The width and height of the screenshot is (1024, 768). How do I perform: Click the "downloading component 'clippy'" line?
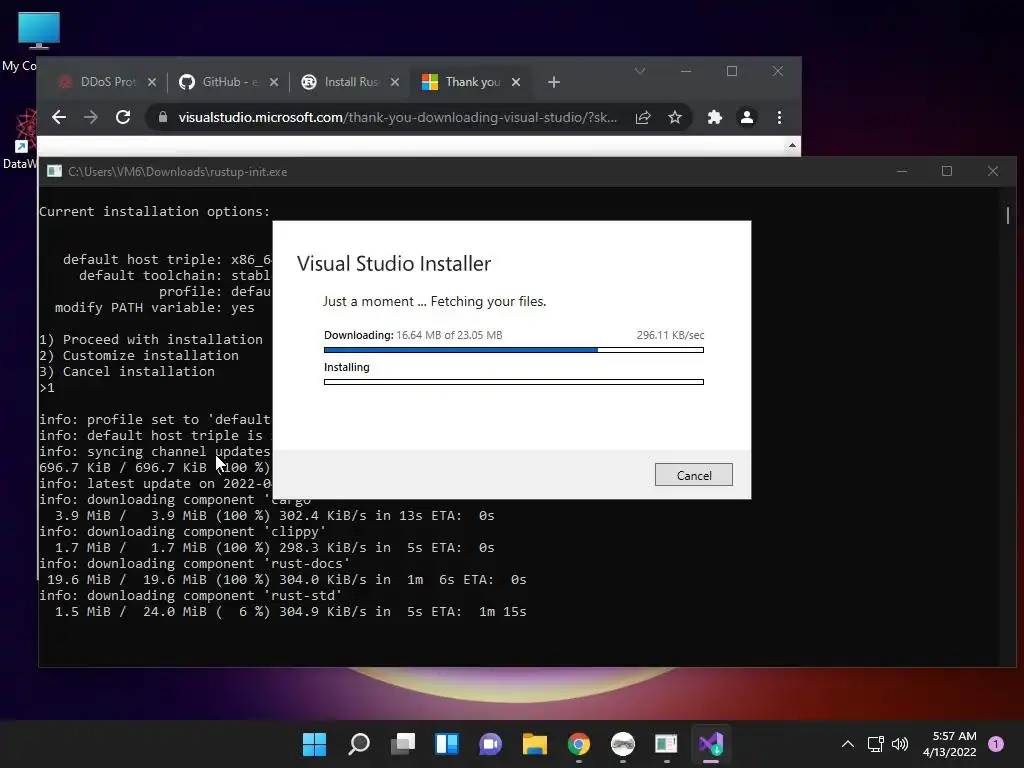click(x=183, y=532)
